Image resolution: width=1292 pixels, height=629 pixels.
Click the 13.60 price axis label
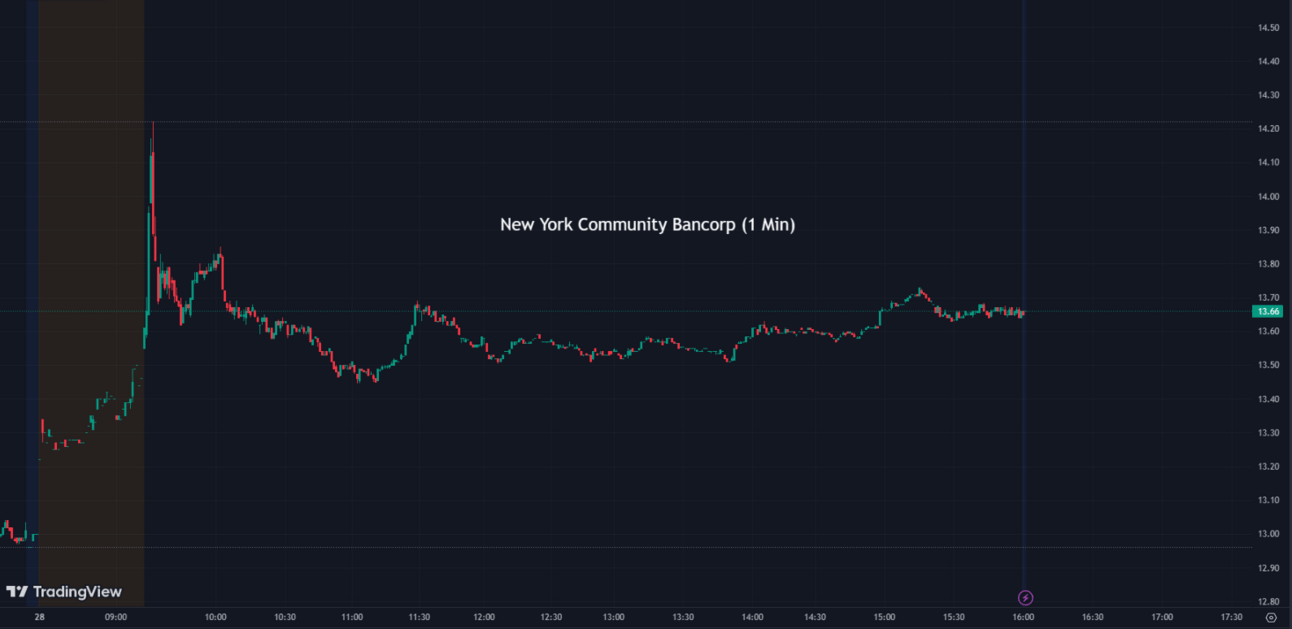[1268, 332]
